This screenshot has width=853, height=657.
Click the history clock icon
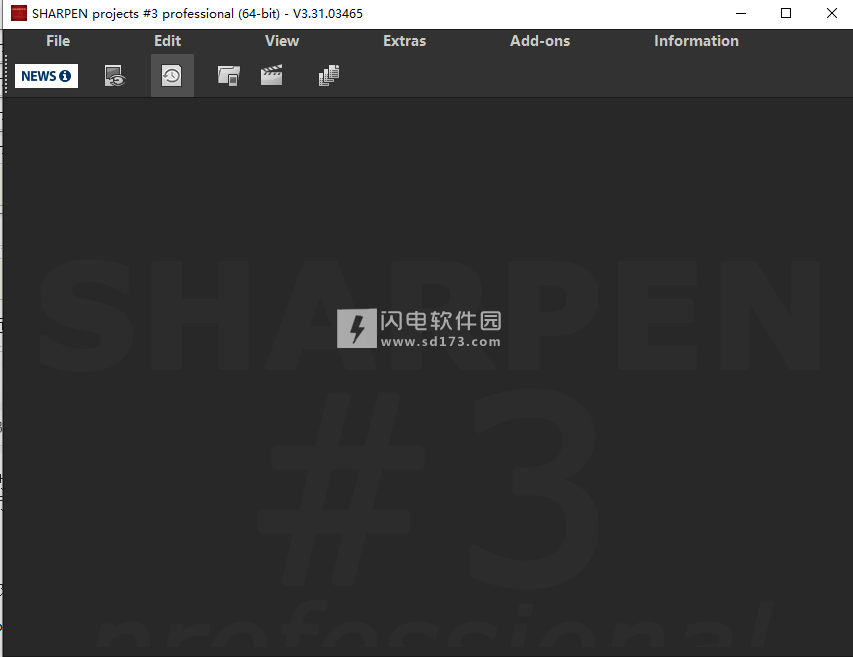[172, 76]
